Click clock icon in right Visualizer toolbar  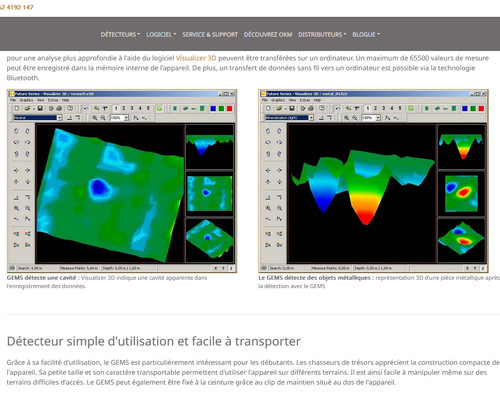pos(322,108)
